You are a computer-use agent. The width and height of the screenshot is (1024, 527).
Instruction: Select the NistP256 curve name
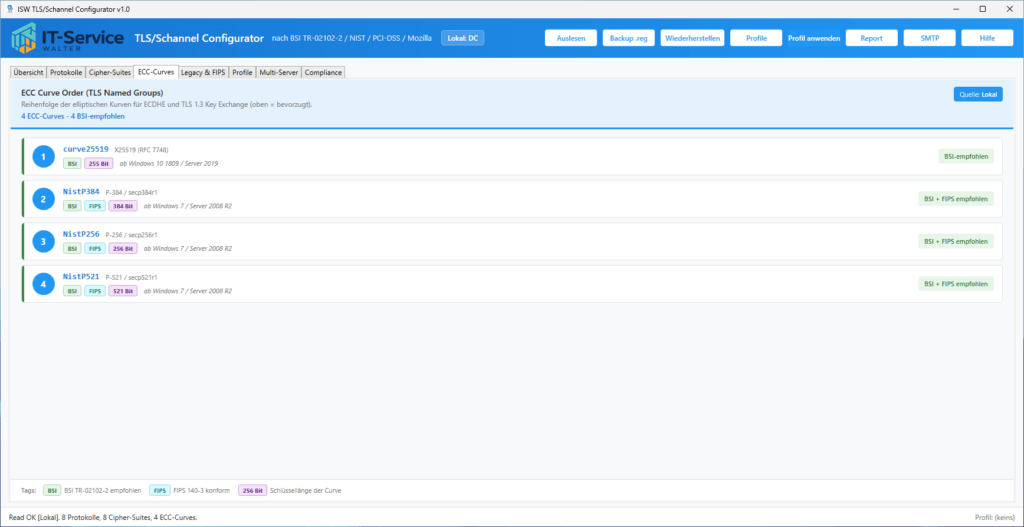click(x=81, y=234)
